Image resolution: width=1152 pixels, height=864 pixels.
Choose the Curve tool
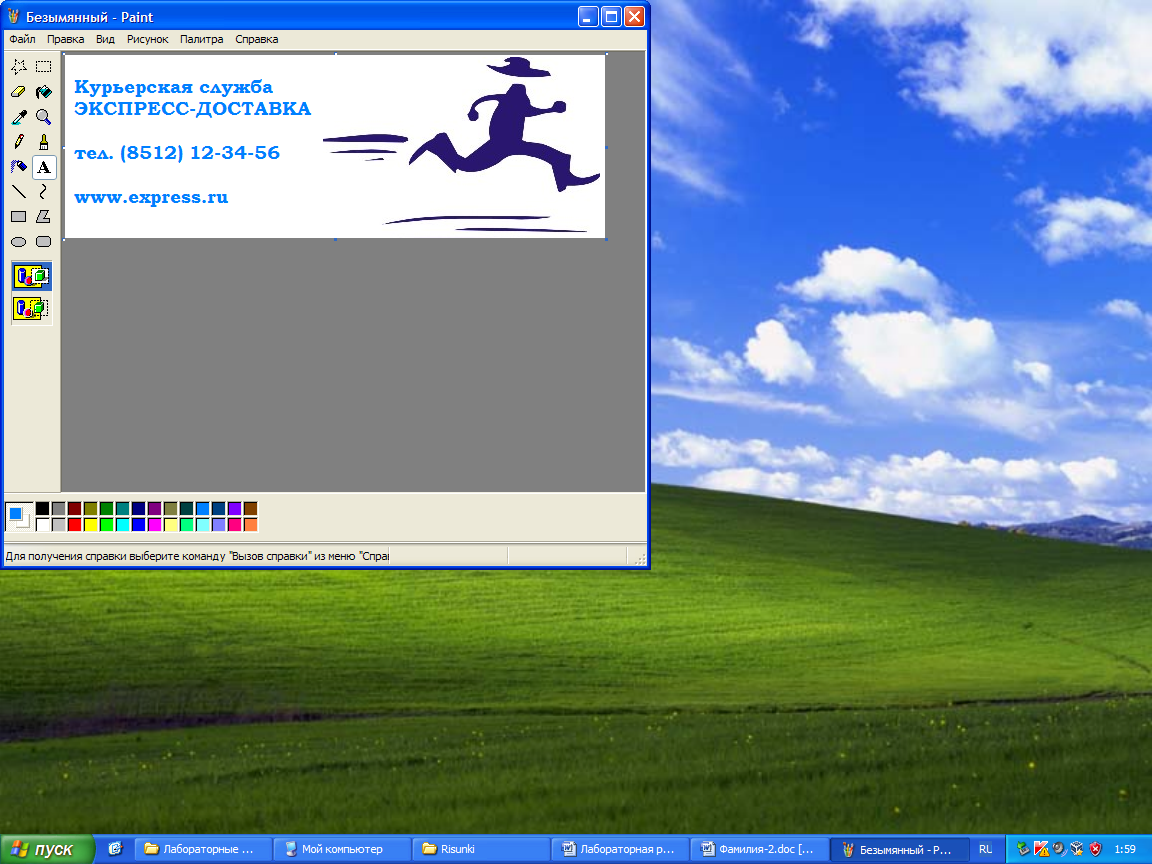[x=44, y=192]
